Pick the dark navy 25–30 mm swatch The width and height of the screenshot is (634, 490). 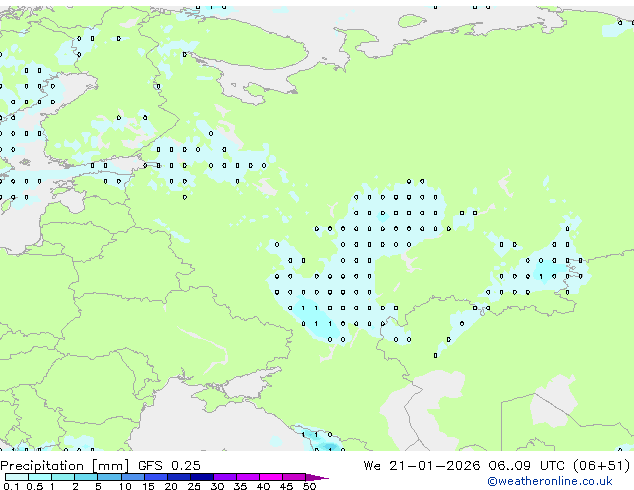tap(202, 477)
